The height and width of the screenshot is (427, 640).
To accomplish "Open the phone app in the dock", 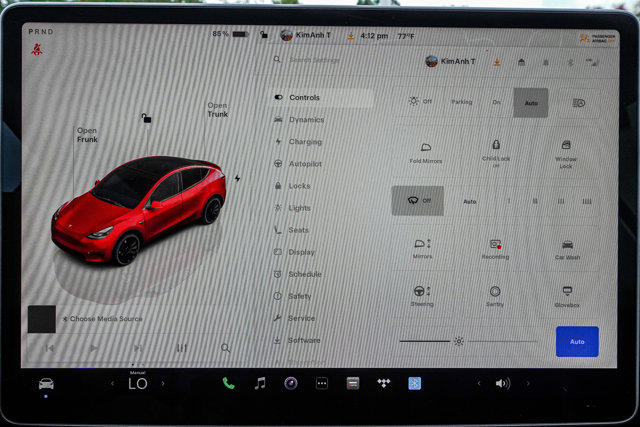I will click(228, 383).
